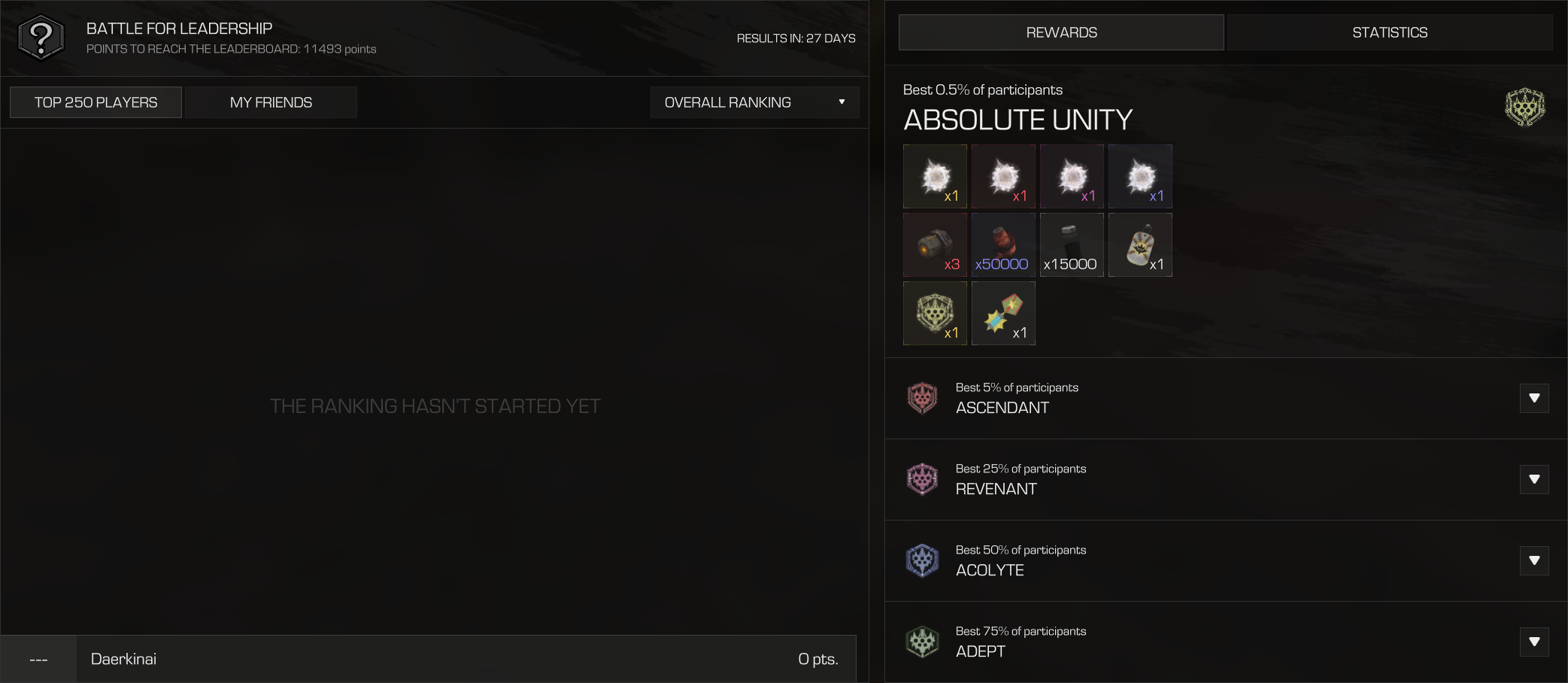Switch to the Statistics tab
1568x683 pixels.
(x=1390, y=32)
